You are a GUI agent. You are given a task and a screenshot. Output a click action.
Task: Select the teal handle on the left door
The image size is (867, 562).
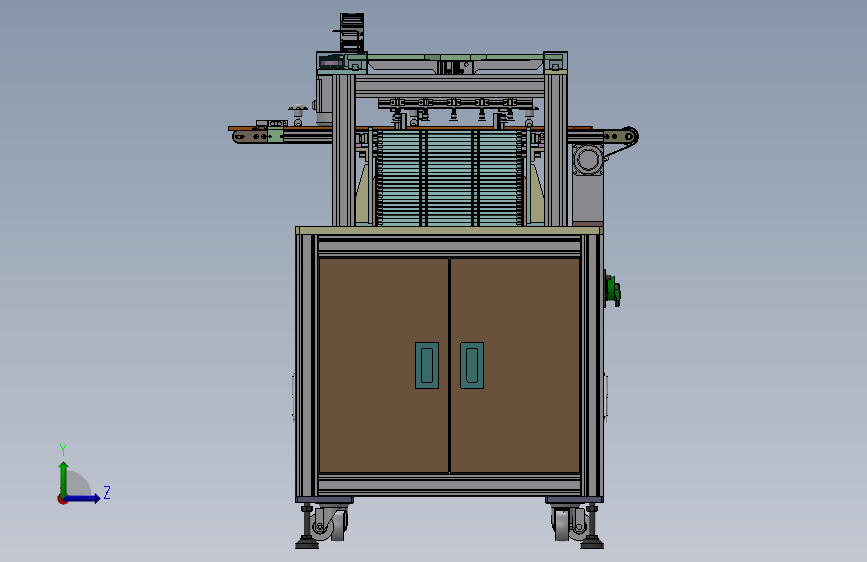427,365
